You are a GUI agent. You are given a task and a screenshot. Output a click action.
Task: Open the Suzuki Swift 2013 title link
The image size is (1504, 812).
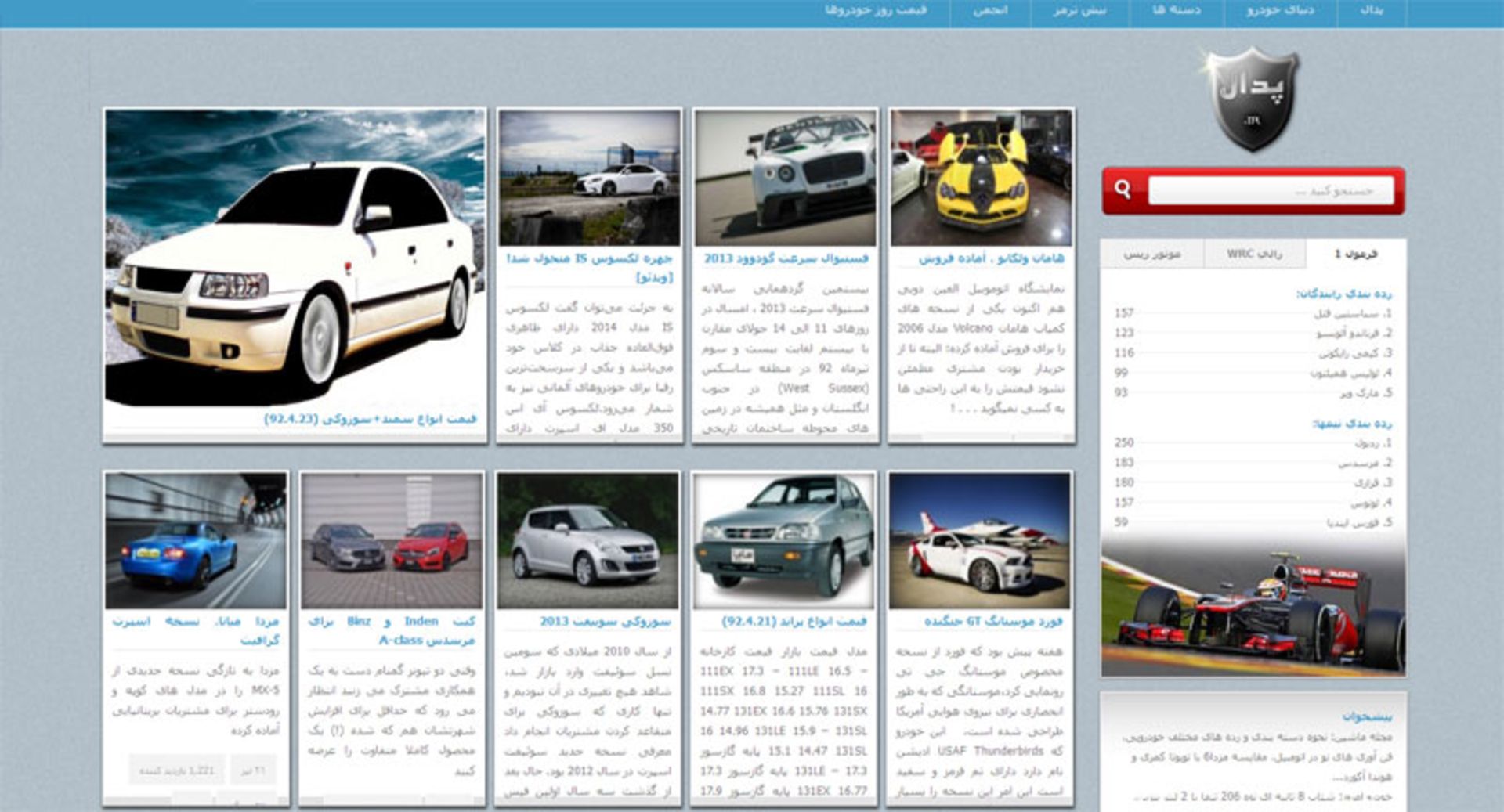point(606,621)
